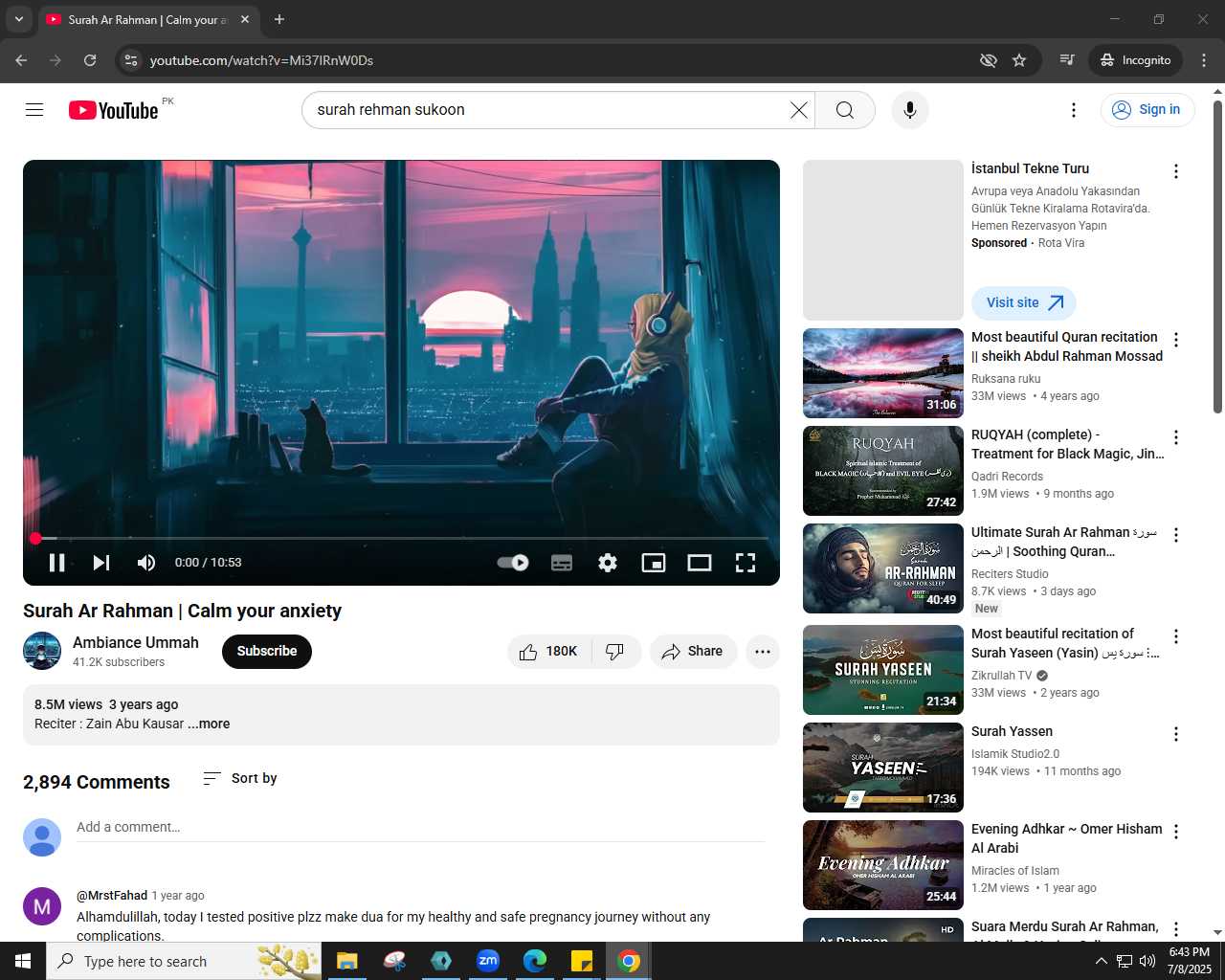Image resolution: width=1225 pixels, height=980 pixels.
Task: Open @MrstFahad commenter profile
Action: [112, 896]
